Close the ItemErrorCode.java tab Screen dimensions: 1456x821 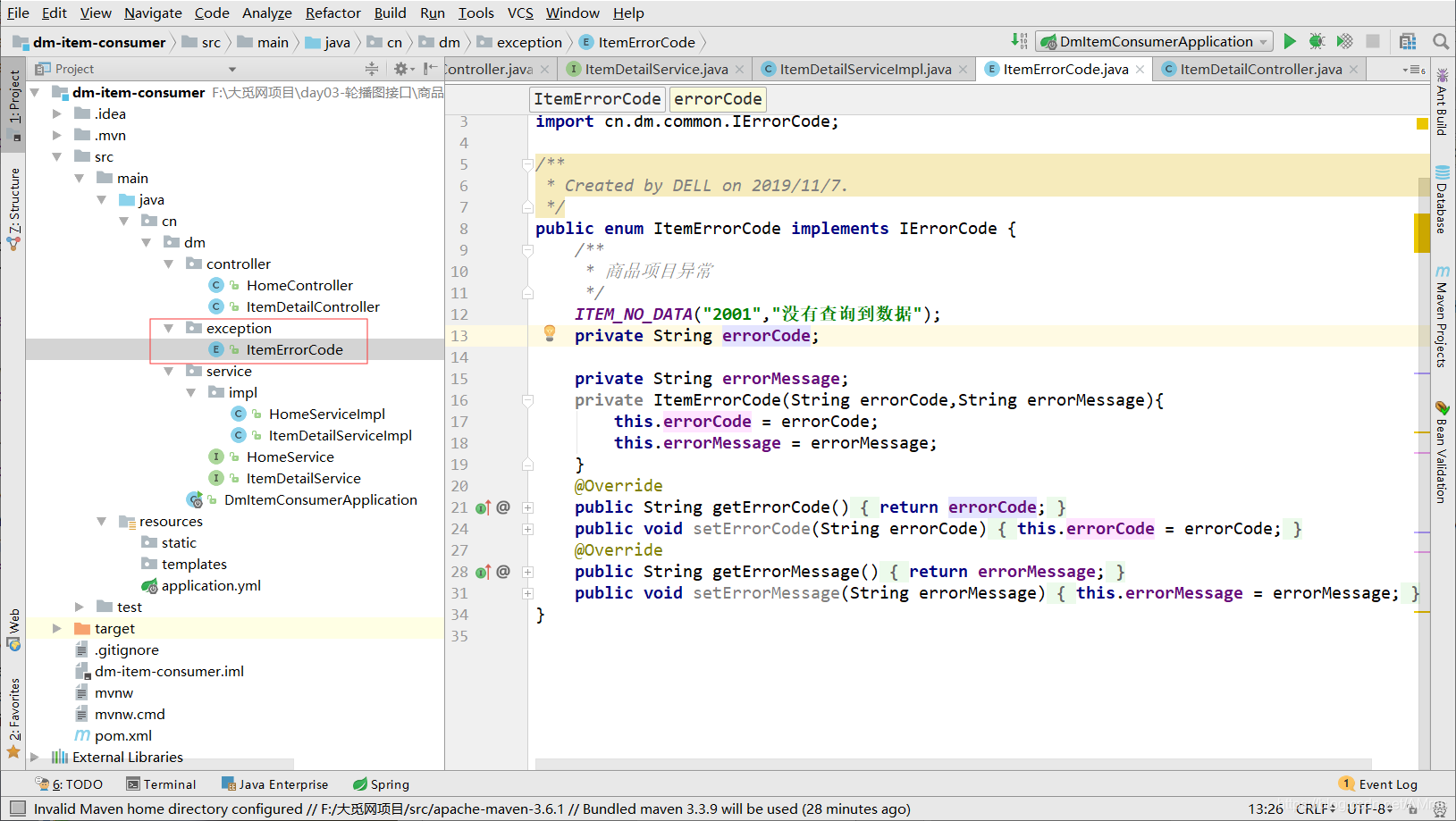(x=1140, y=70)
